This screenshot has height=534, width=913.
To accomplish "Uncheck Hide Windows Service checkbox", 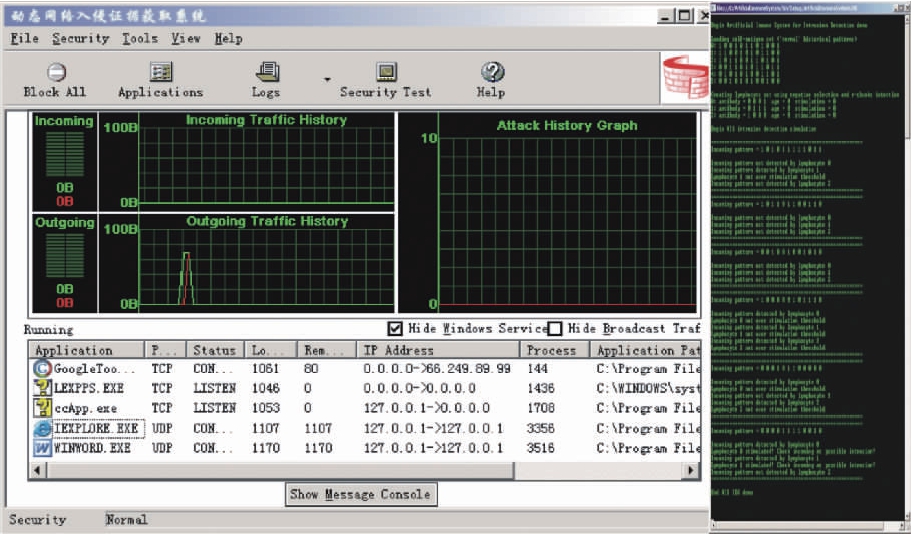I will click(x=395, y=329).
